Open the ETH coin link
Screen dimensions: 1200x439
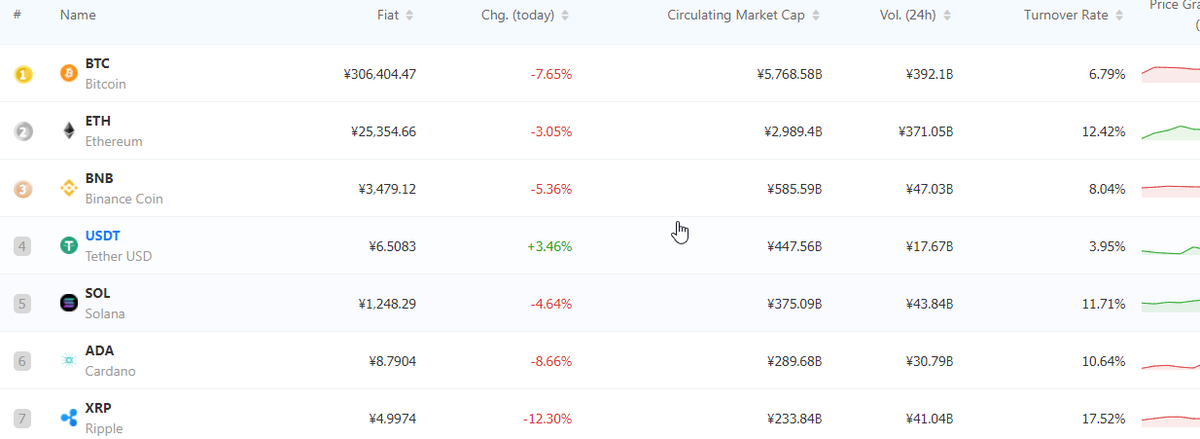click(x=97, y=121)
